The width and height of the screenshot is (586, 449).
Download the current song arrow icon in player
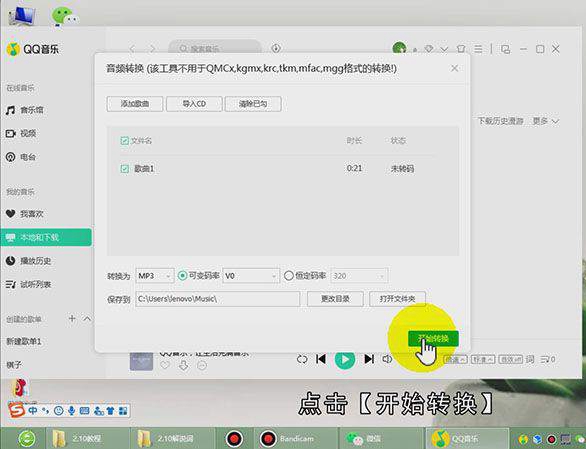coord(183,365)
